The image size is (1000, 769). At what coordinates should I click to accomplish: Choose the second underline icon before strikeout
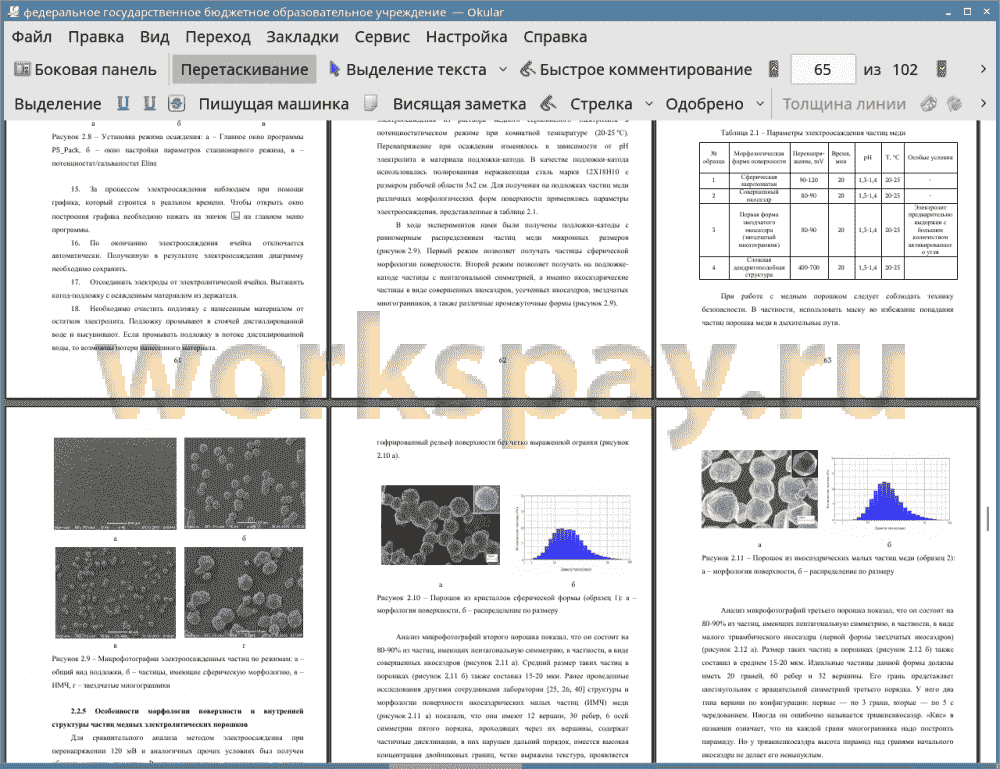[150, 103]
